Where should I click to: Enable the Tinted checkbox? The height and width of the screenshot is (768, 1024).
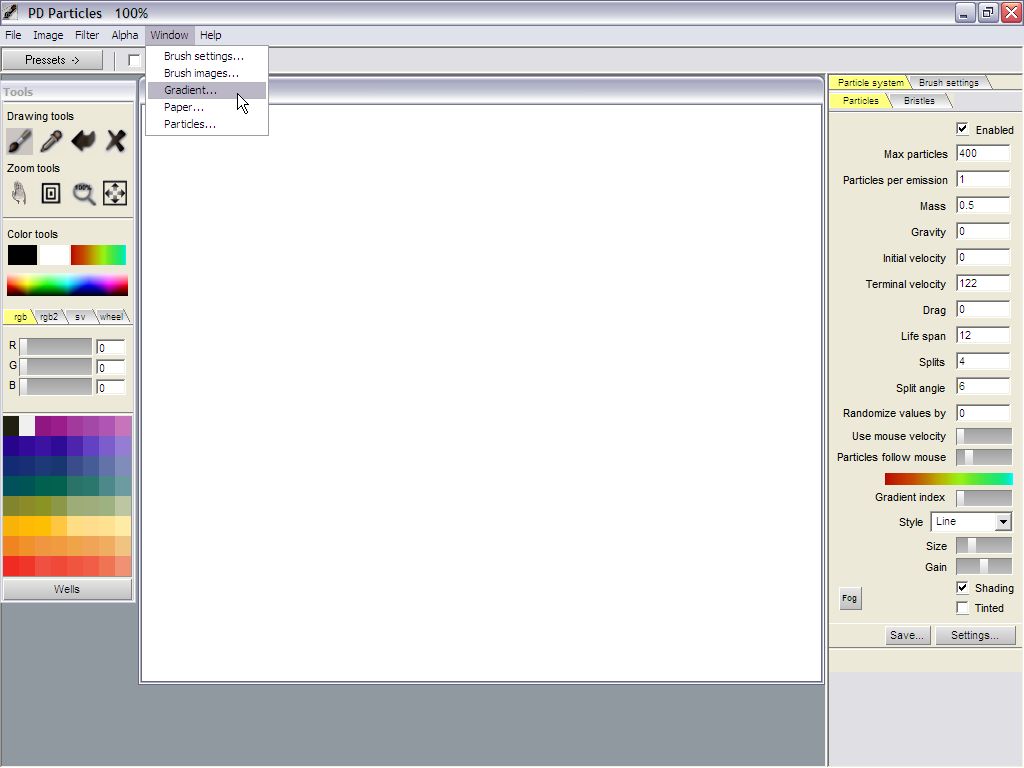[962, 608]
